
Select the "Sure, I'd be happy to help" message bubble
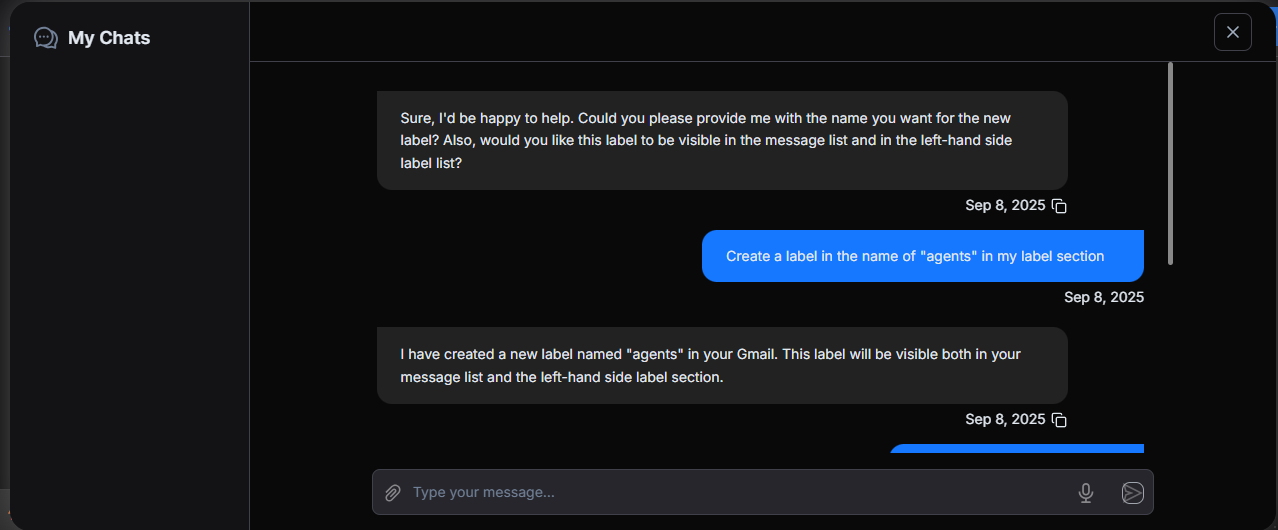click(721, 140)
